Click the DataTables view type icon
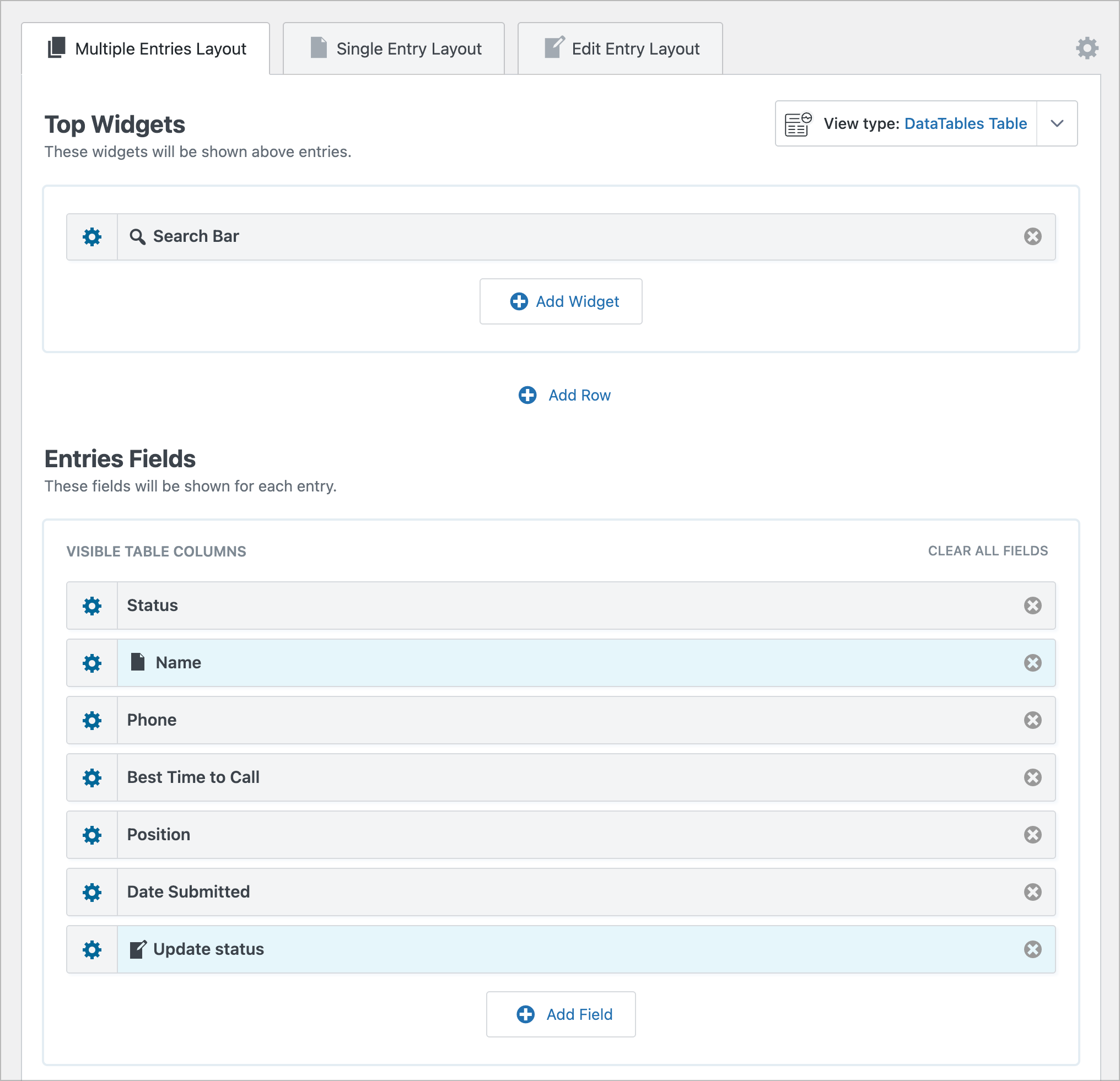1120x1081 pixels. point(796,123)
